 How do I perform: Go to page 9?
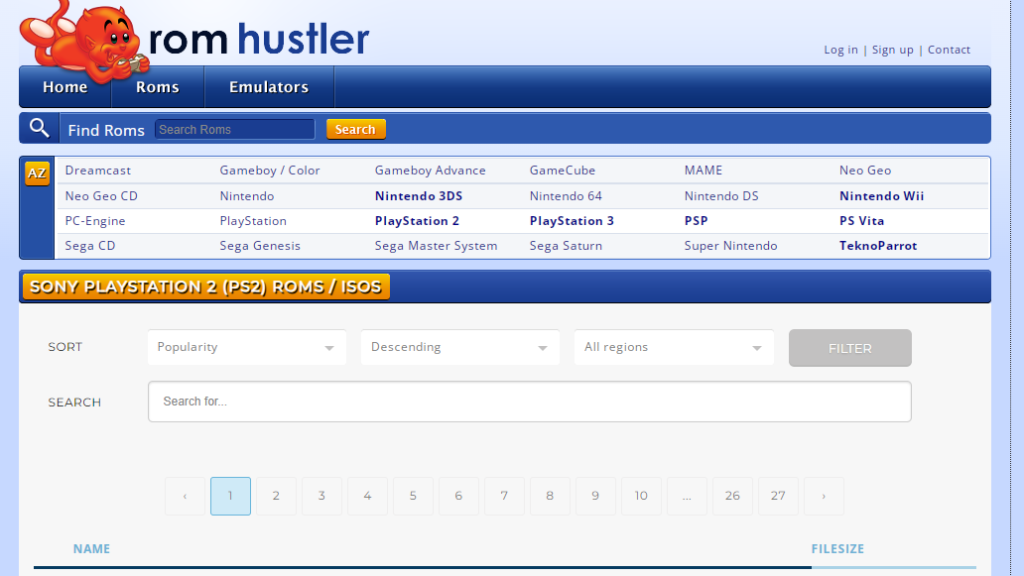(x=596, y=496)
